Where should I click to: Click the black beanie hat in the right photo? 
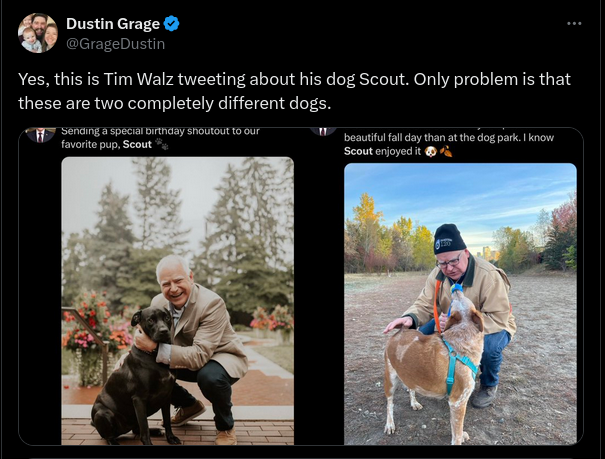(x=449, y=239)
